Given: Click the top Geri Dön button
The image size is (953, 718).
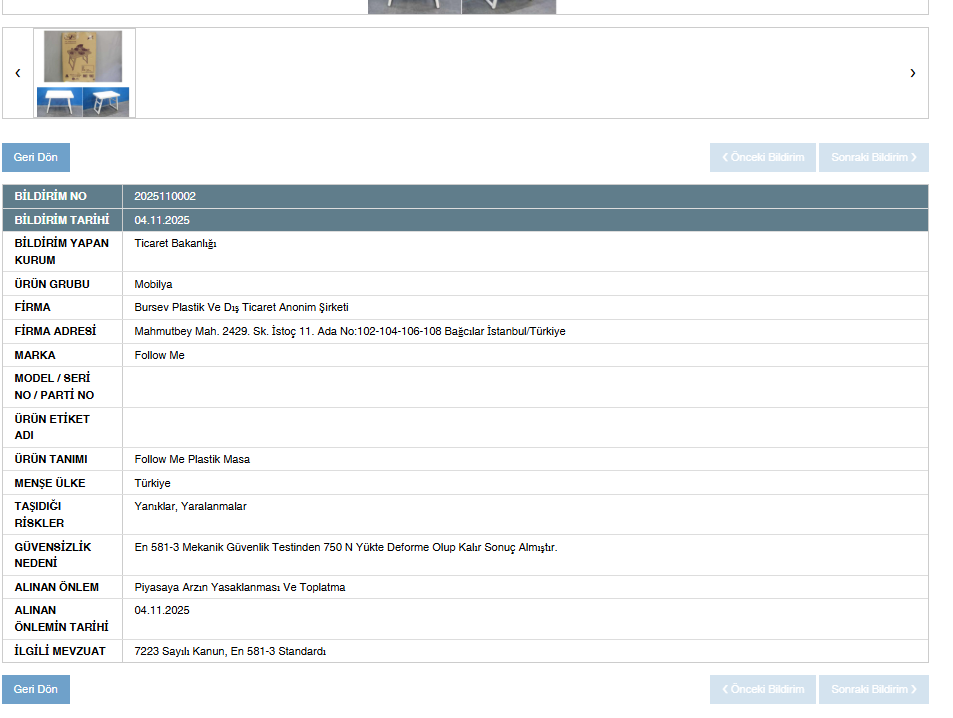Looking at the screenshot, I should click(36, 158).
